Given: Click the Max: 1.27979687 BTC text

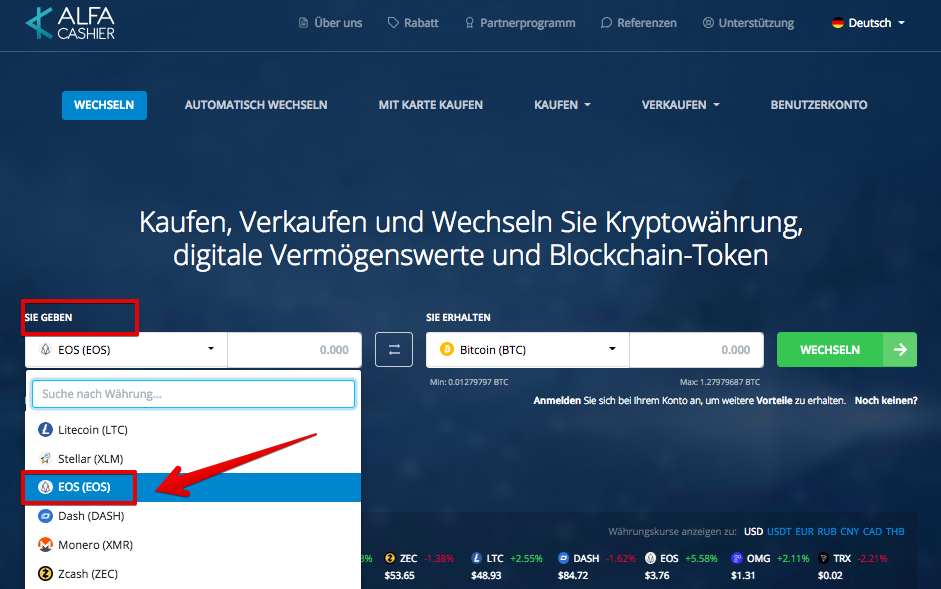Looking at the screenshot, I should (x=720, y=382).
